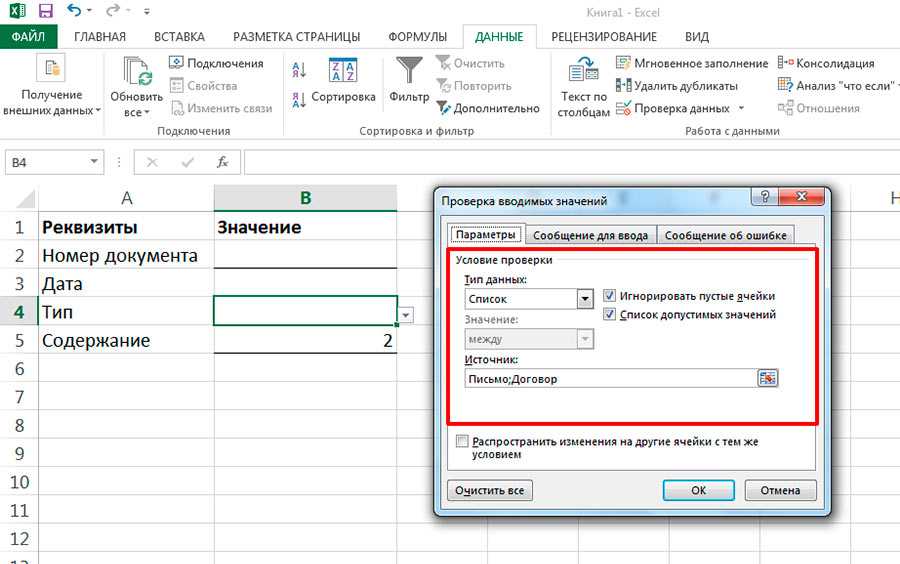This screenshot has width=900, height=564.
Task: Click the Remove Duplicates button
Action: [676, 86]
